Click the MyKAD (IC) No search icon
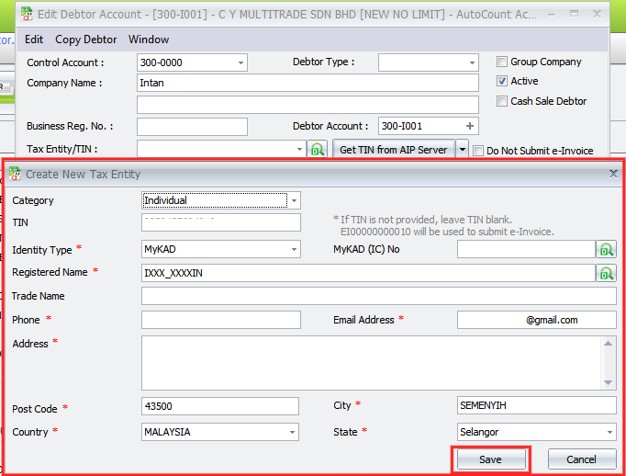Image resolution: width=626 pixels, height=476 pixels. click(606, 249)
